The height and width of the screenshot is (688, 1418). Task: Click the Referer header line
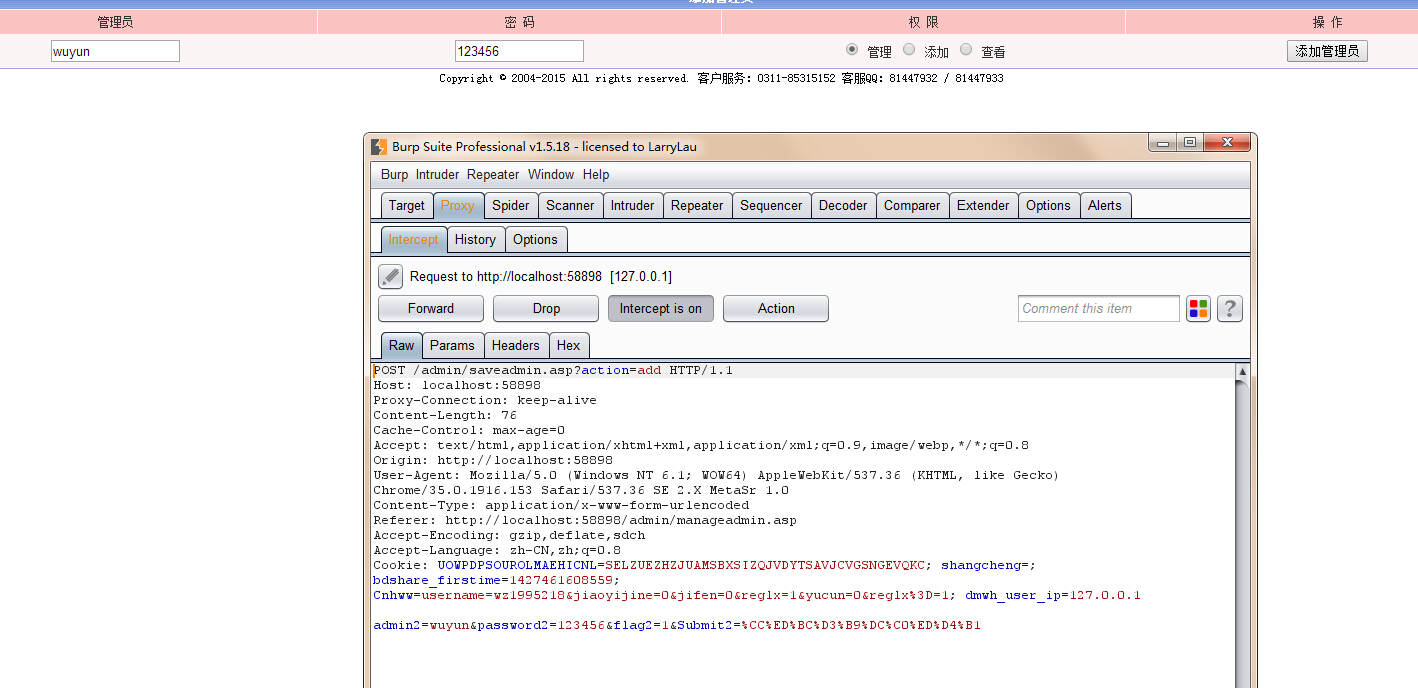click(x=585, y=520)
